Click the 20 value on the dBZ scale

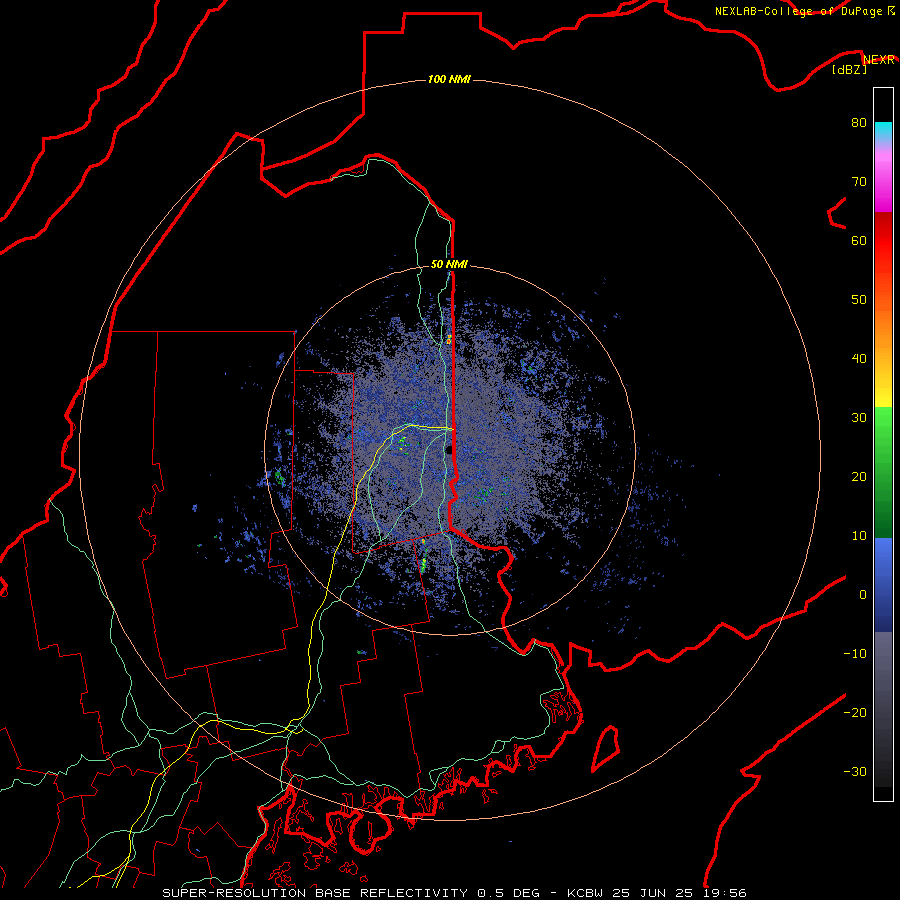coord(859,476)
